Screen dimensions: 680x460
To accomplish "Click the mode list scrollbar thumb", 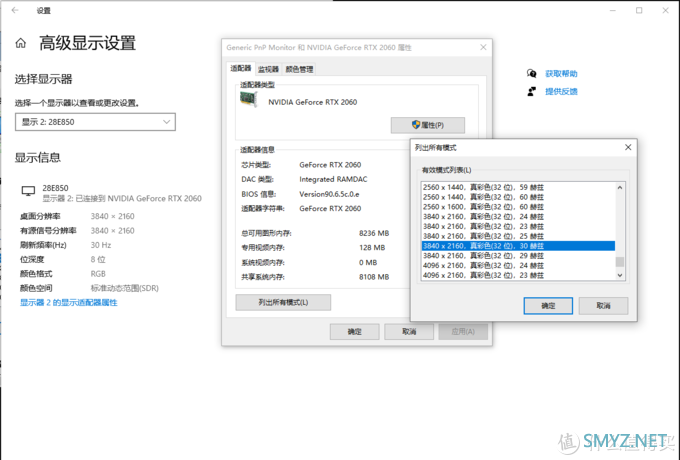I will pos(620,262).
